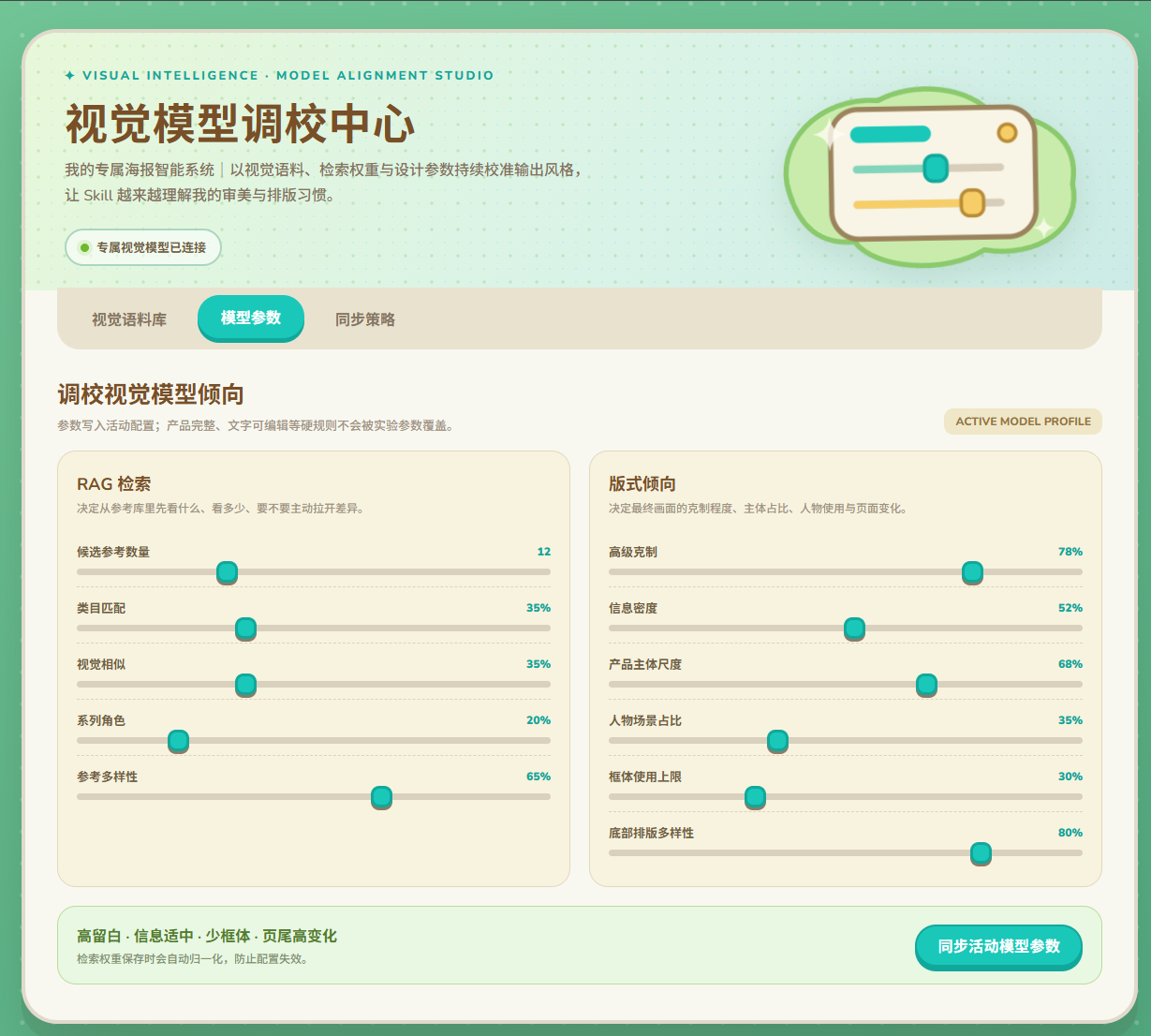Viewport: 1151px width, 1036px height.
Task: Click the 高级克制 slider handle
Action: [973, 572]
